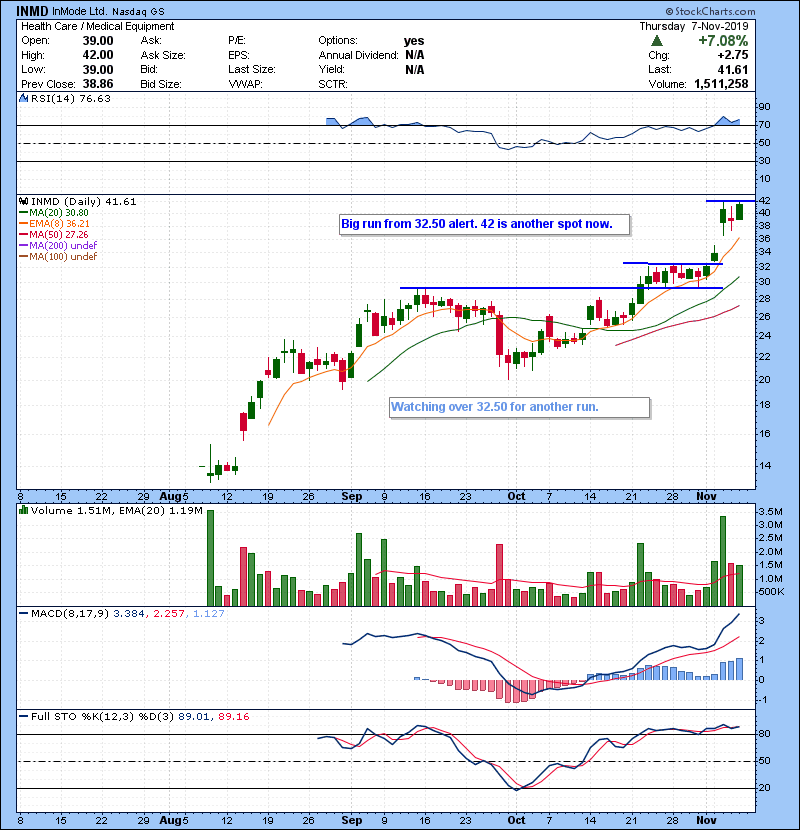Click the Volume 1.51M EMA(20) label
Image resolution: width=800 pixels, height=830 pixels.
tap(116, 511)
